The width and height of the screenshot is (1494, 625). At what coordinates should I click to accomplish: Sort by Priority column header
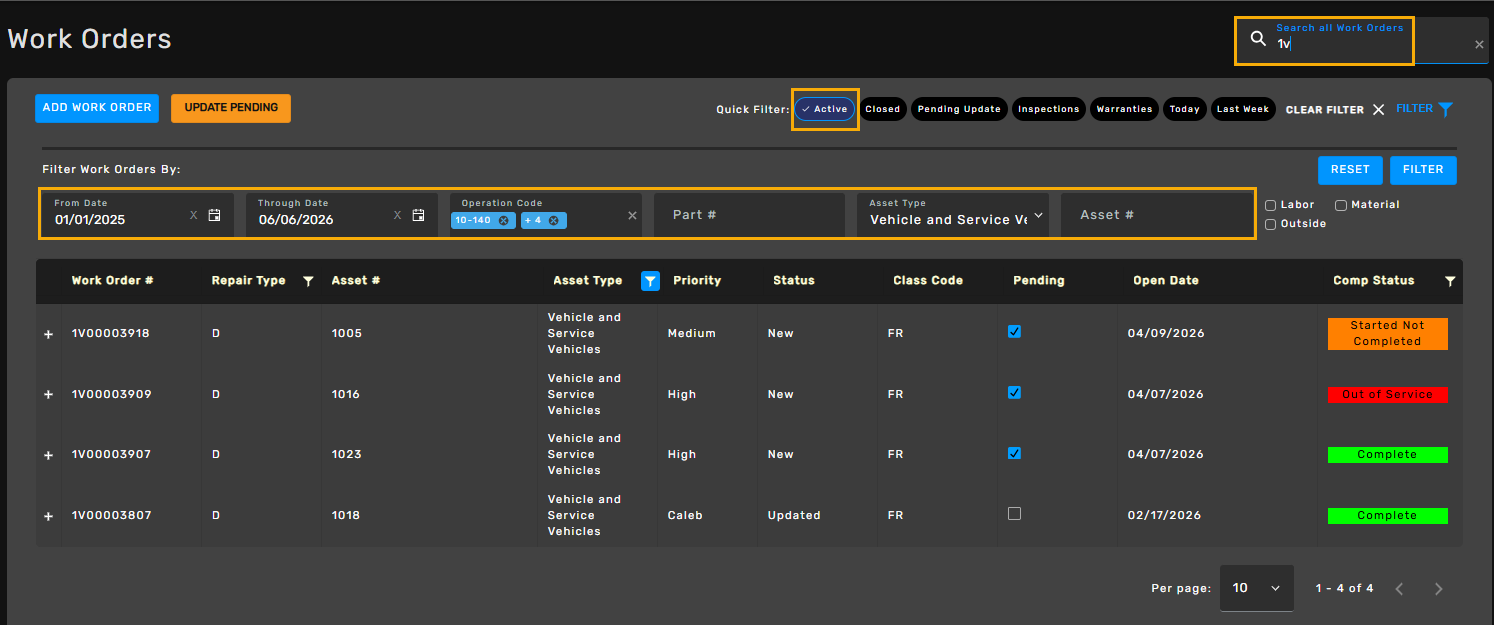pos(697,281)
